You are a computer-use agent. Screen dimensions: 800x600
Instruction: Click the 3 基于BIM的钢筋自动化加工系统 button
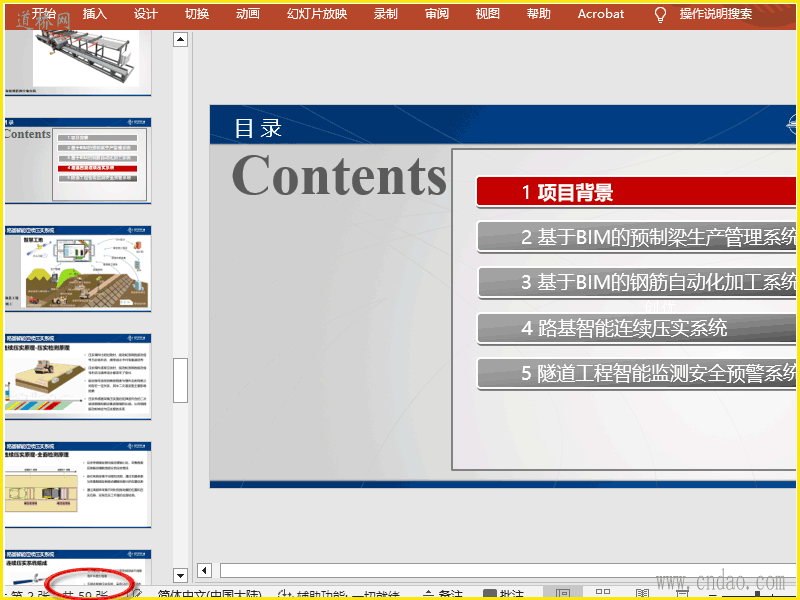pos(636,282)
